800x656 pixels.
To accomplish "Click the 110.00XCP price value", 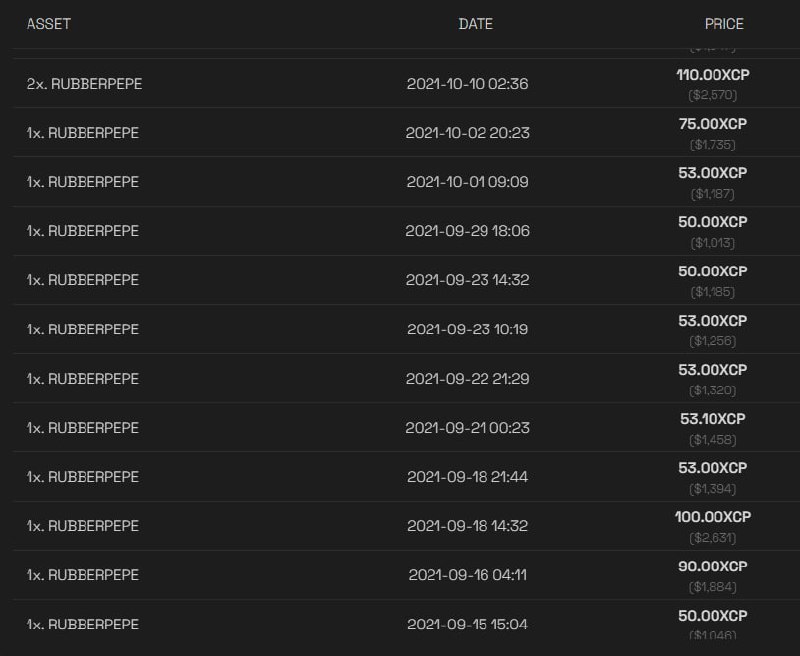I will [x=712, y=74].
